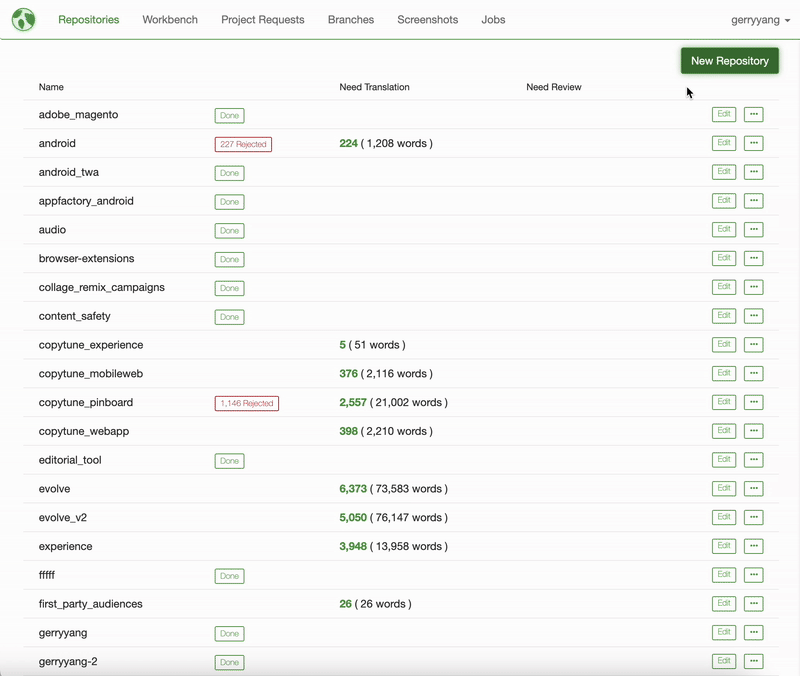Open more options for editorial_tool
Viewport: 800px width, 676px height.
754,460
